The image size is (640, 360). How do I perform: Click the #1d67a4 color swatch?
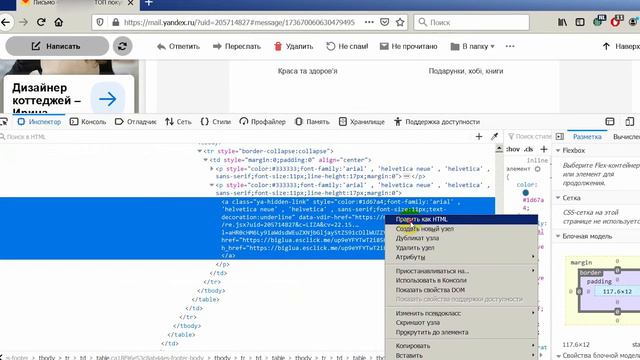(x=526, y=192)
